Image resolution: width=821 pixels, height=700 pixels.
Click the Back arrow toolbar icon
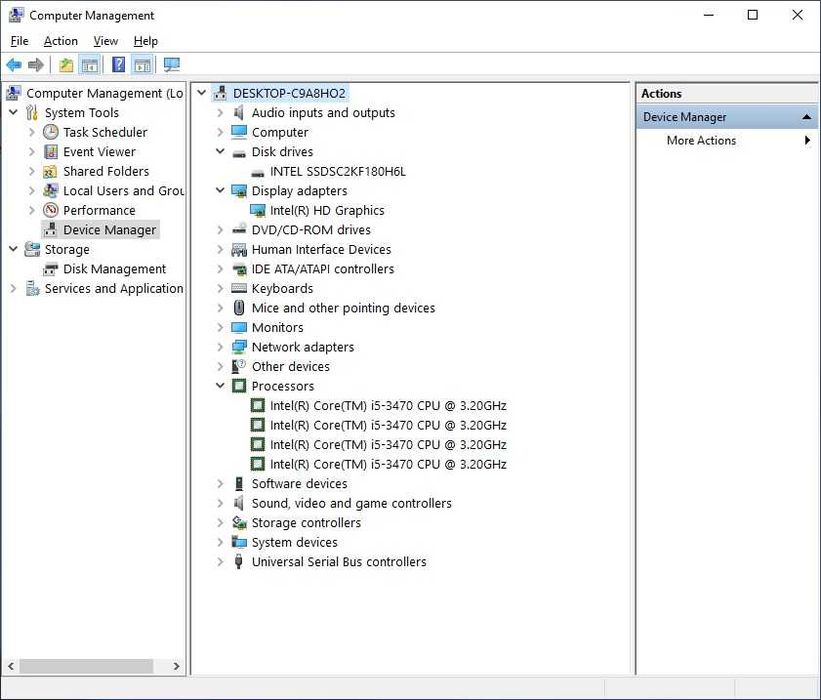[x=14, y=65]
